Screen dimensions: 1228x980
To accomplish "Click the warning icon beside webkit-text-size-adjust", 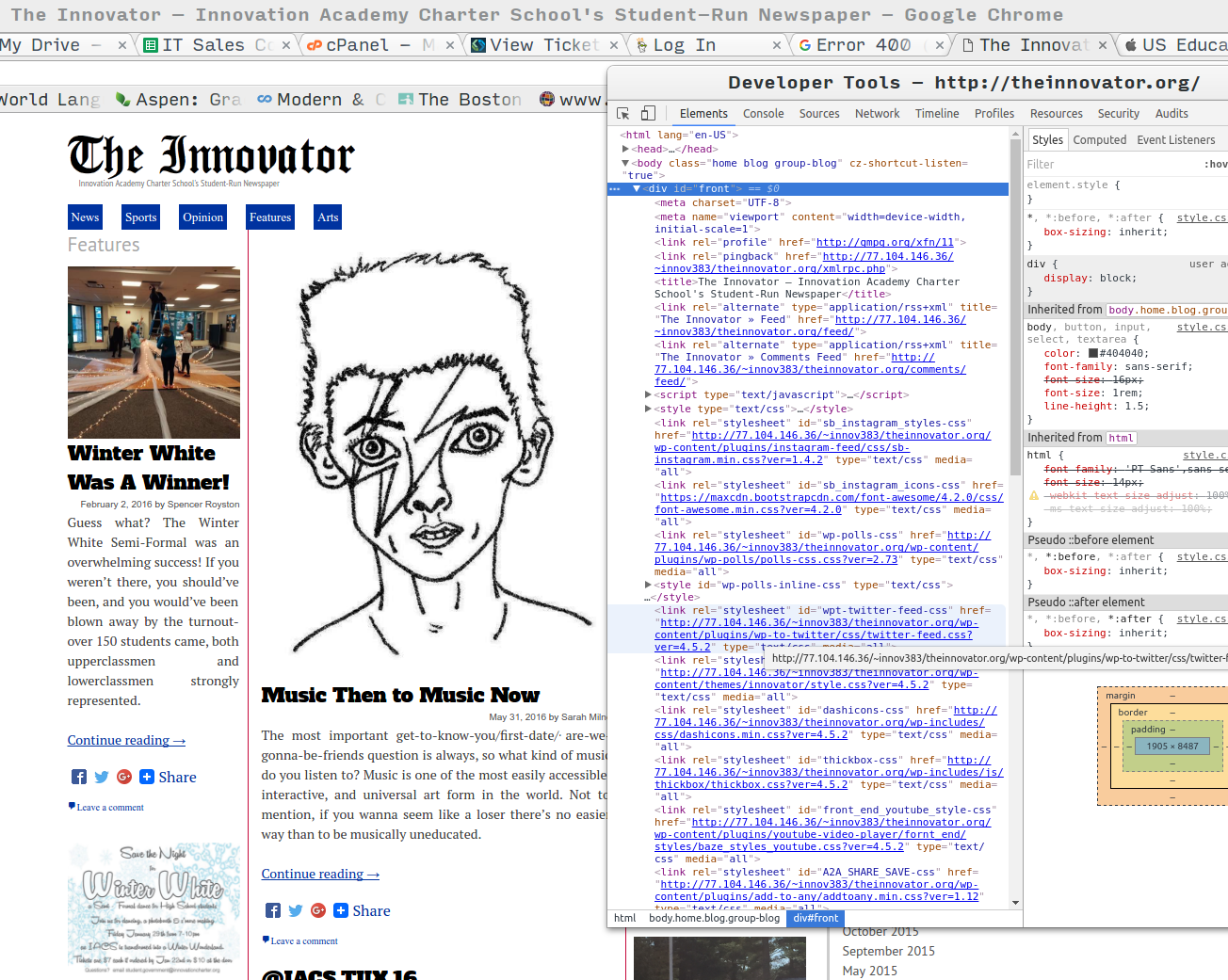I will [1034, 495].
